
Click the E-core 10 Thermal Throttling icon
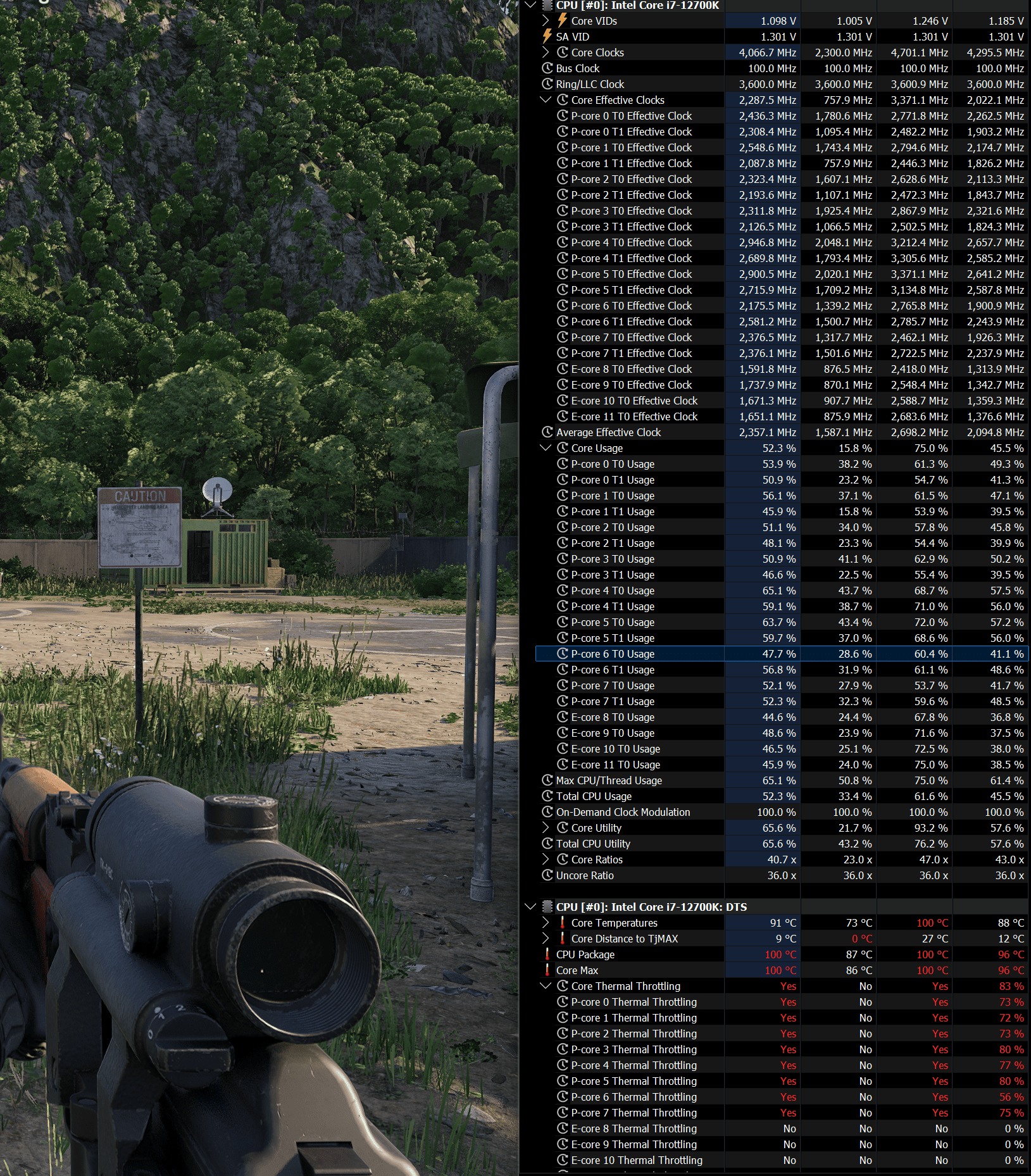(563, 1160)
